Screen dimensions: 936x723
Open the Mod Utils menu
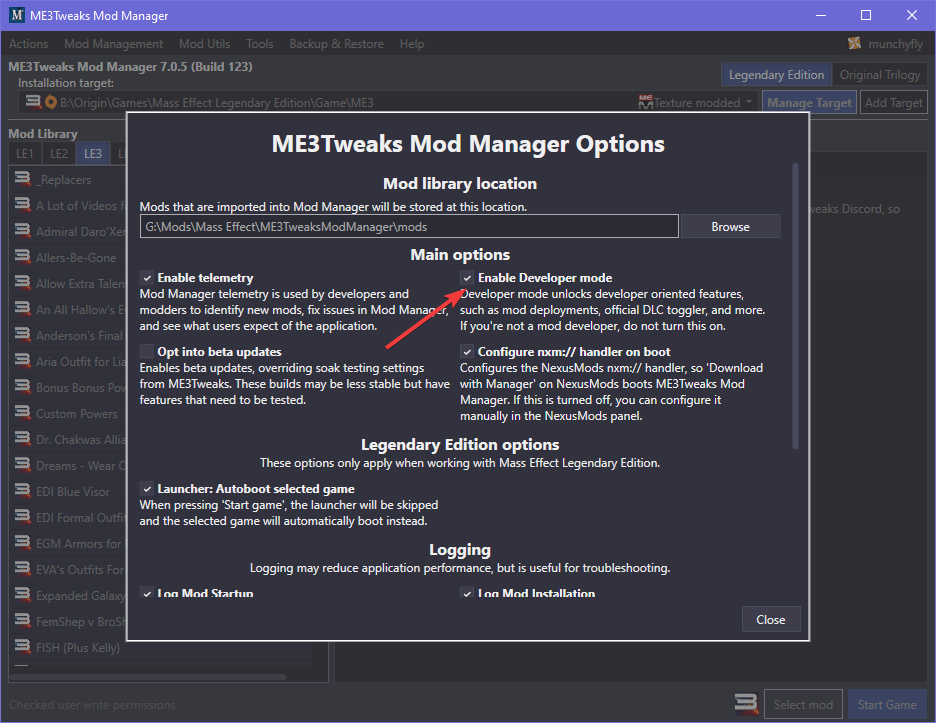point(205,44)
